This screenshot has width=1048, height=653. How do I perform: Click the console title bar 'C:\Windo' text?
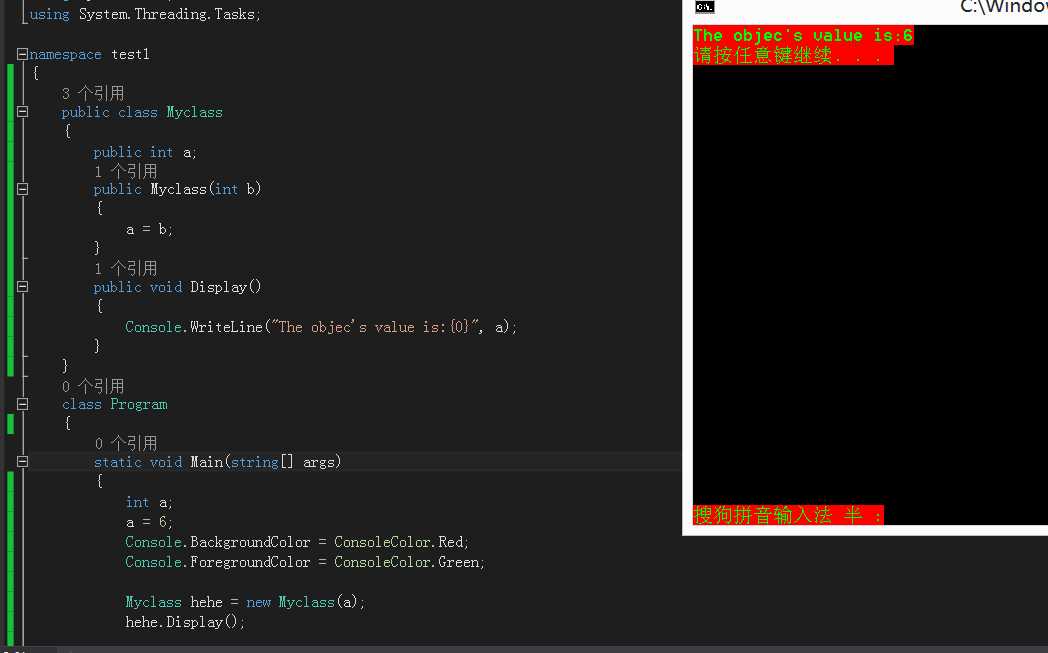(1003, 7)
